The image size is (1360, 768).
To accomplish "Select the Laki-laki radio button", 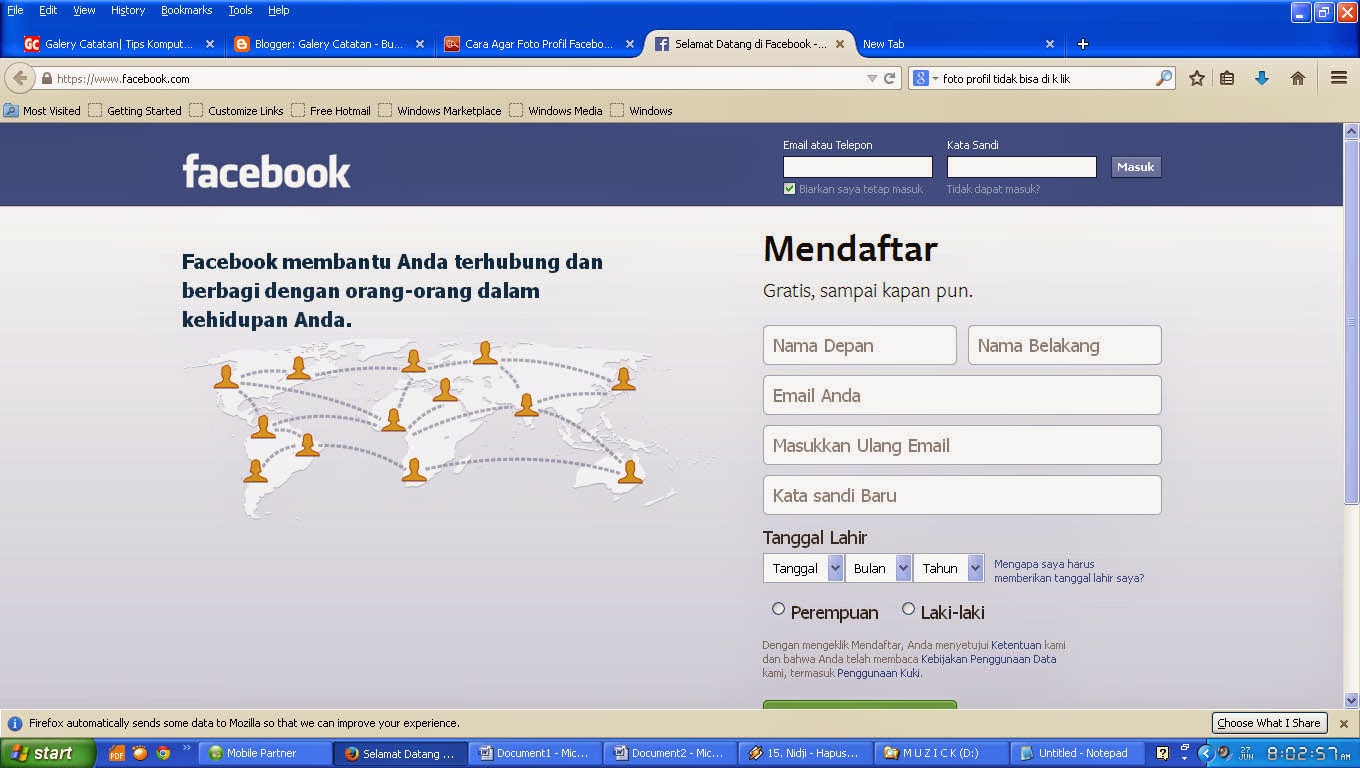I will coord(908,608).
